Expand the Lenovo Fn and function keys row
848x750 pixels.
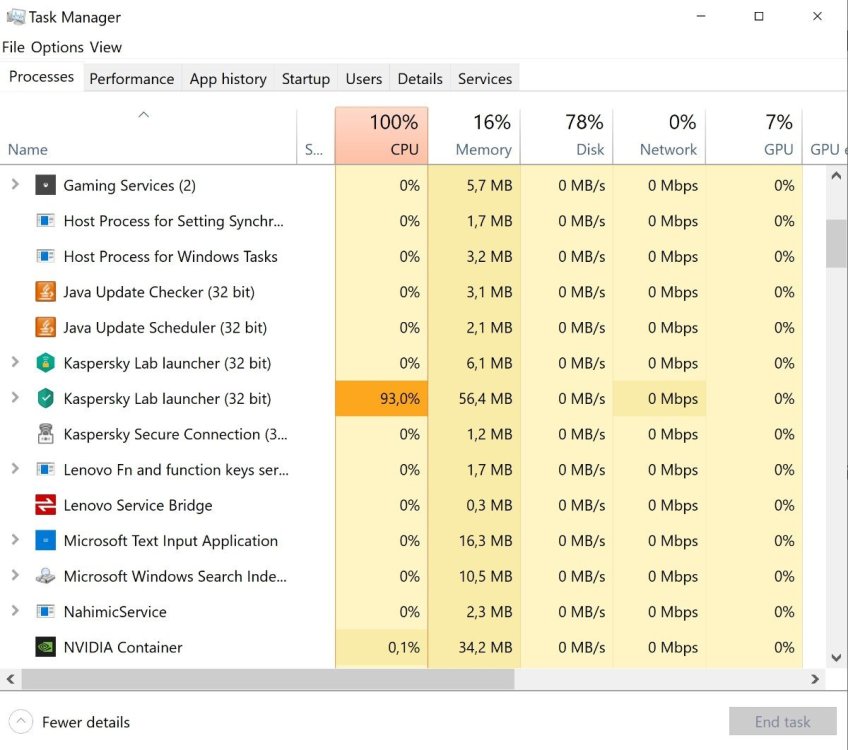[15, 469]
